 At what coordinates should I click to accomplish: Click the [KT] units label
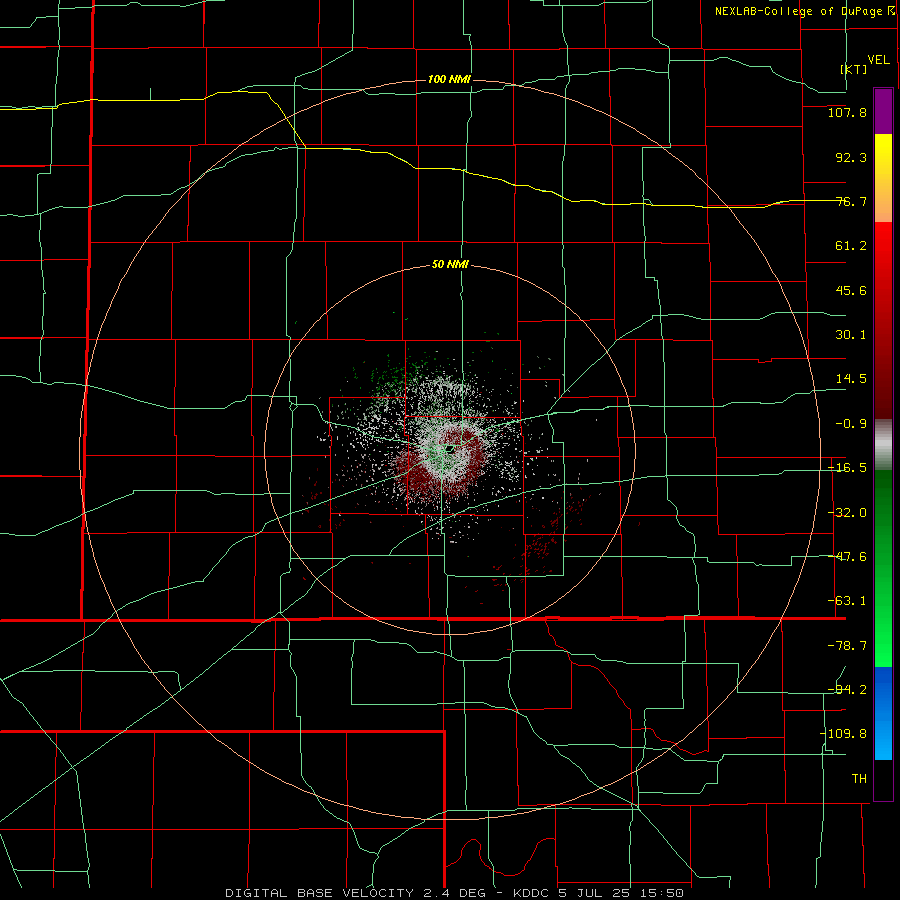click(x=854, y=69)
